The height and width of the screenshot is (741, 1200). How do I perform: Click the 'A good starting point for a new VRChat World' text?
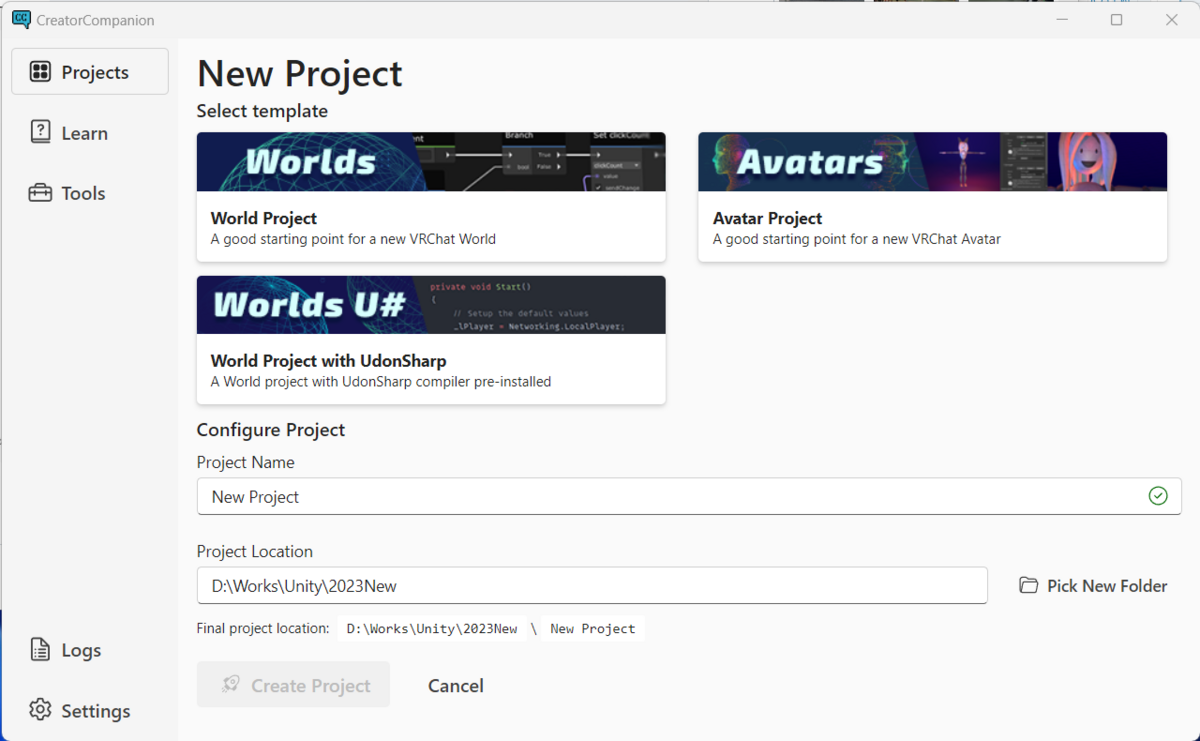click(353, 239)
